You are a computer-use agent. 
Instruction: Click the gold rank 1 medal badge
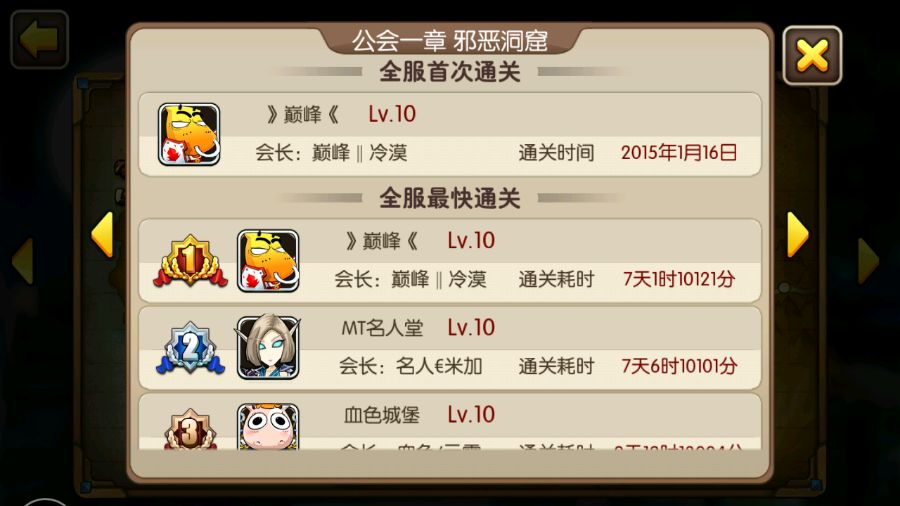(190, 262)
